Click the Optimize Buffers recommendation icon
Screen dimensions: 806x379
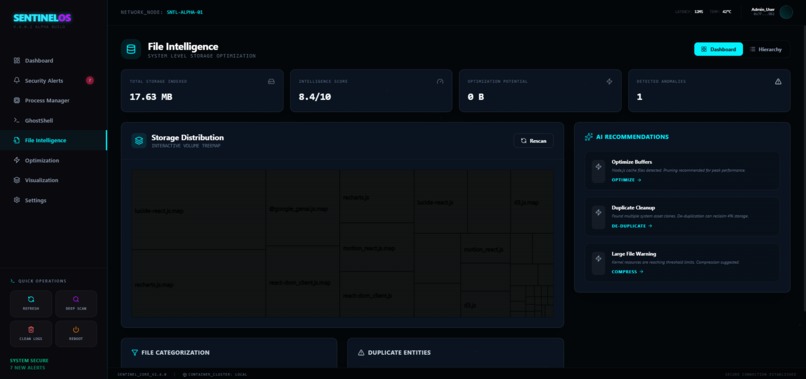598,167
